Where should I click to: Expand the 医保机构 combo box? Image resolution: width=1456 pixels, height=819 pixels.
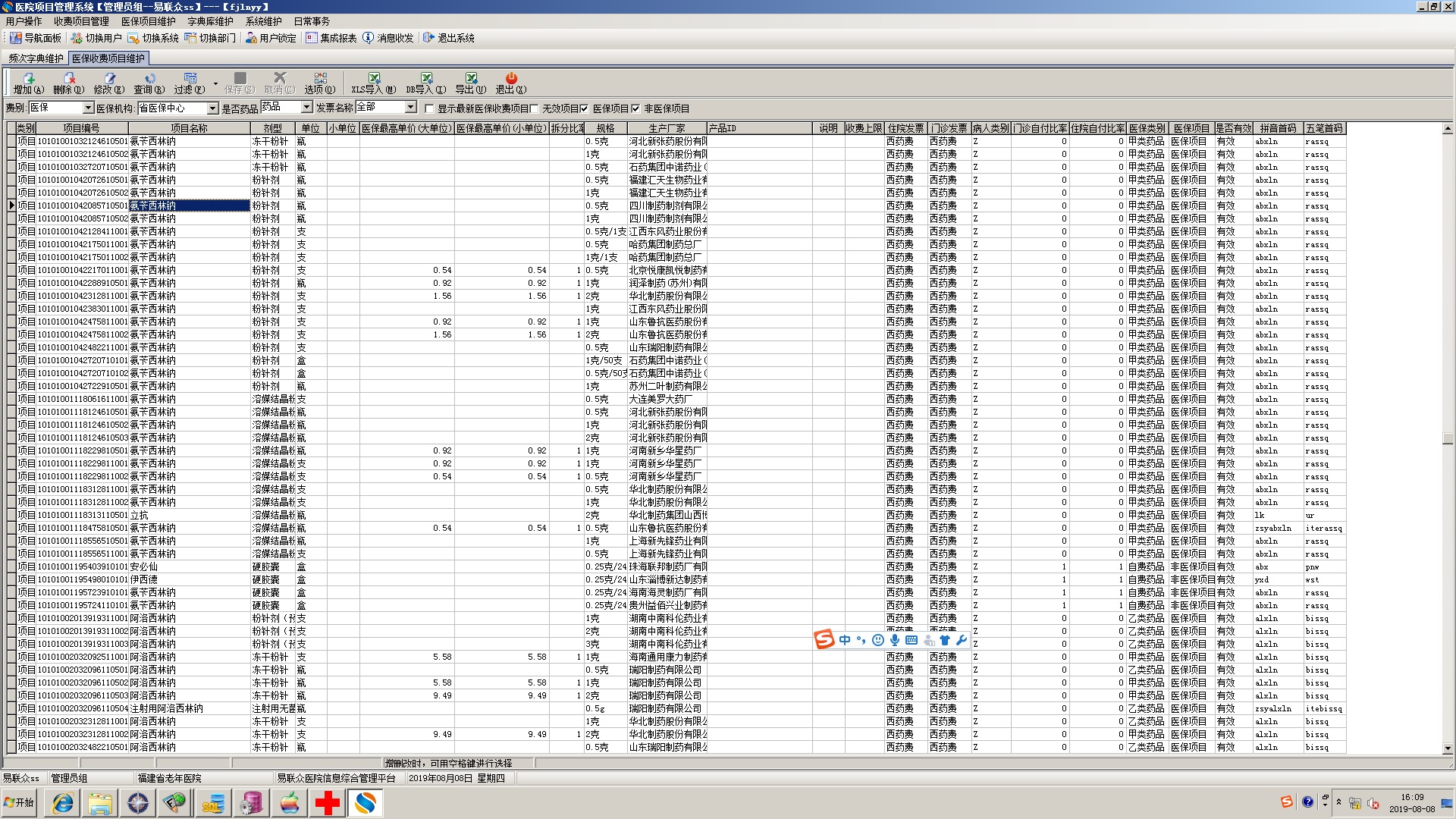tap(213, 108)
